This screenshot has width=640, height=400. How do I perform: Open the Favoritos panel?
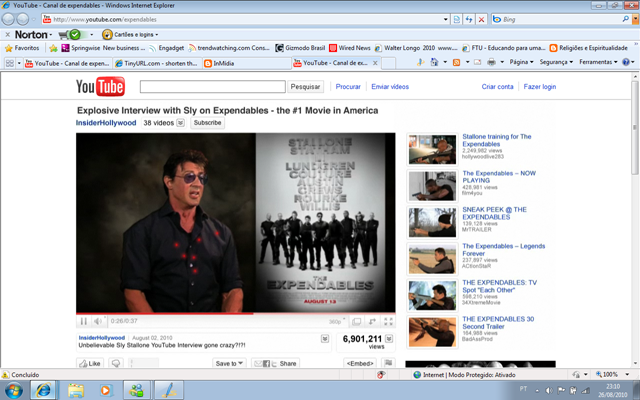22,48
